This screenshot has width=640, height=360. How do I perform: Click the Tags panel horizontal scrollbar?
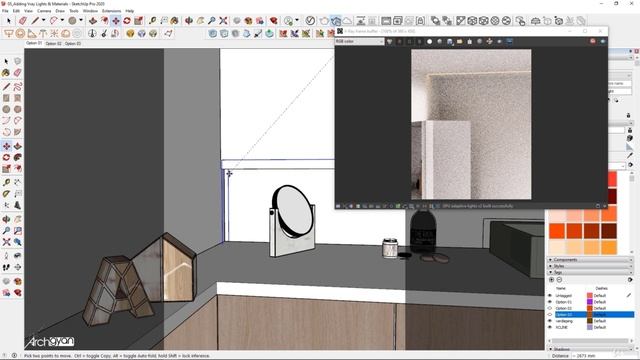tap(590, 341)
